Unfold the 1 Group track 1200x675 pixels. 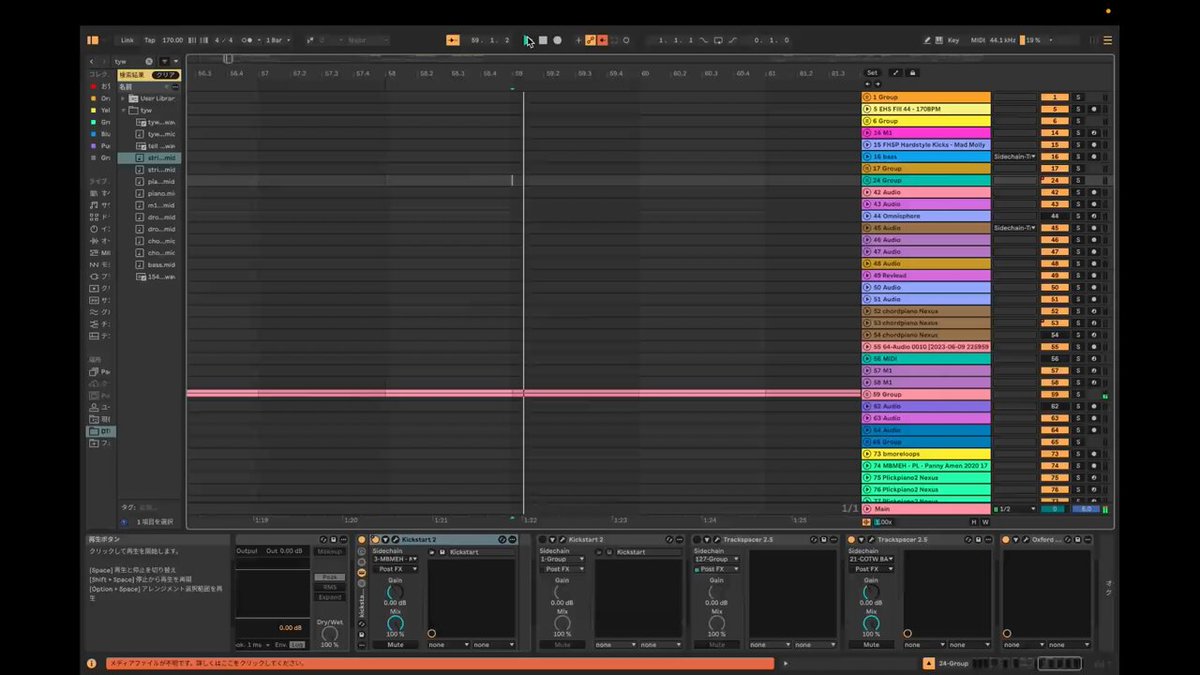[x=866, y=97]
